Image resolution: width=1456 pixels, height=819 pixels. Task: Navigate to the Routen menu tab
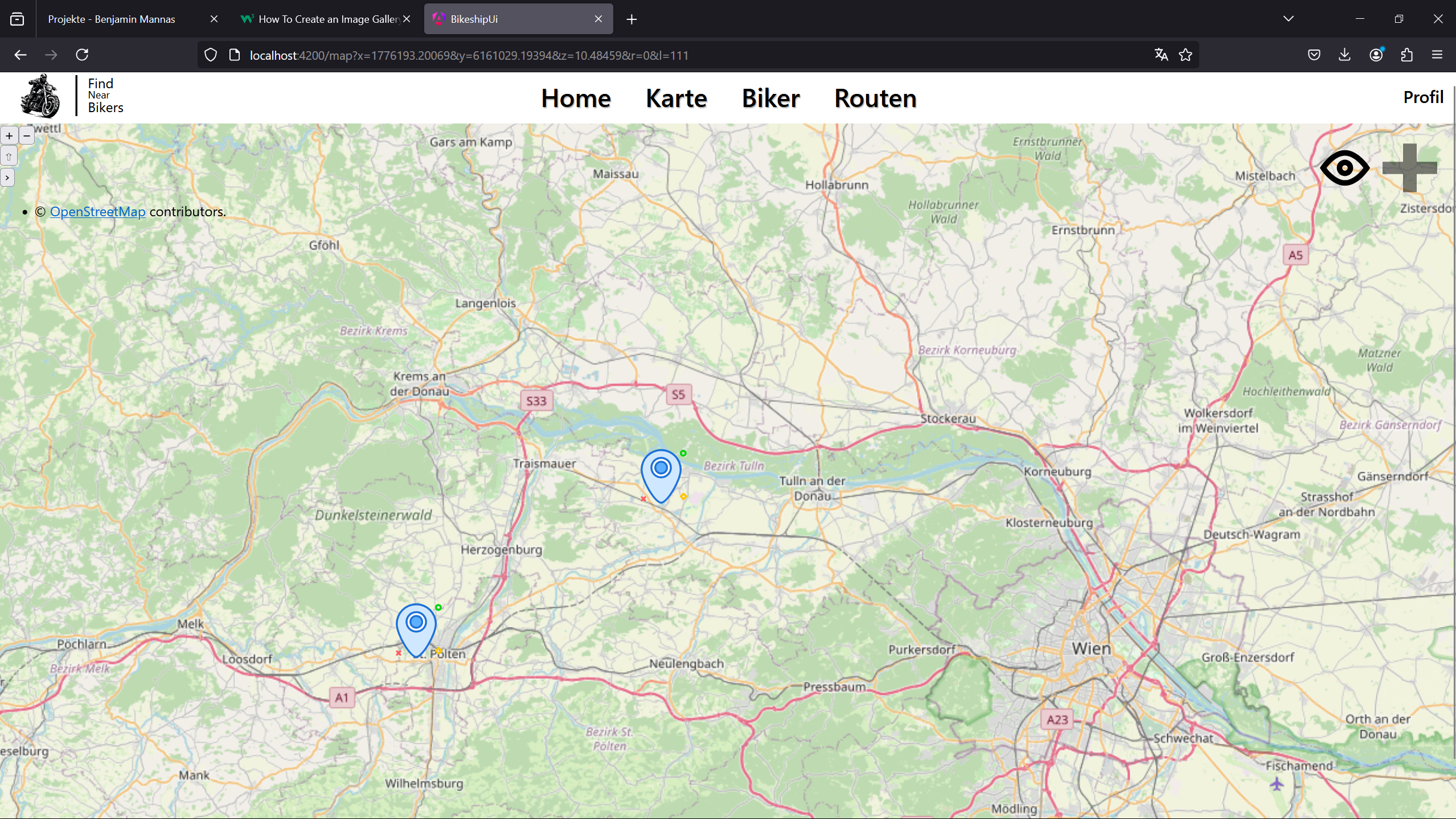pyautogui.click(x=875, y=97)
